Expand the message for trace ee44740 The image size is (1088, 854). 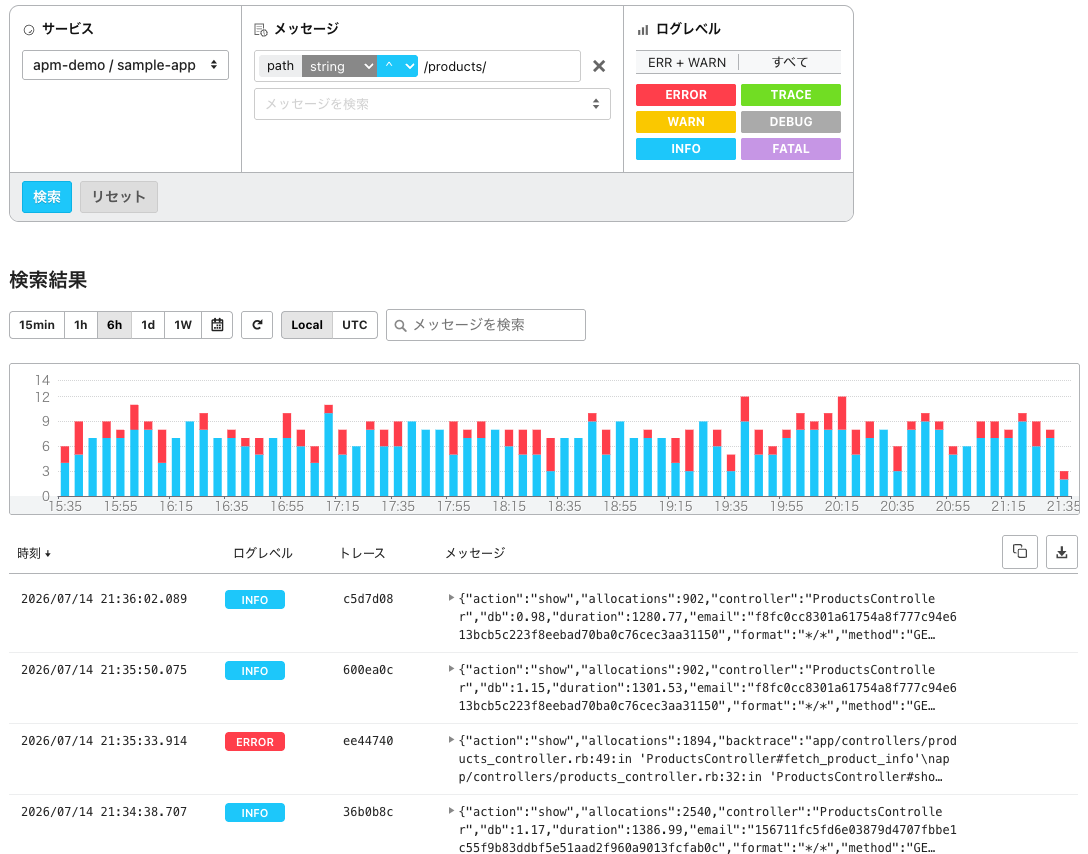(451, 740)
